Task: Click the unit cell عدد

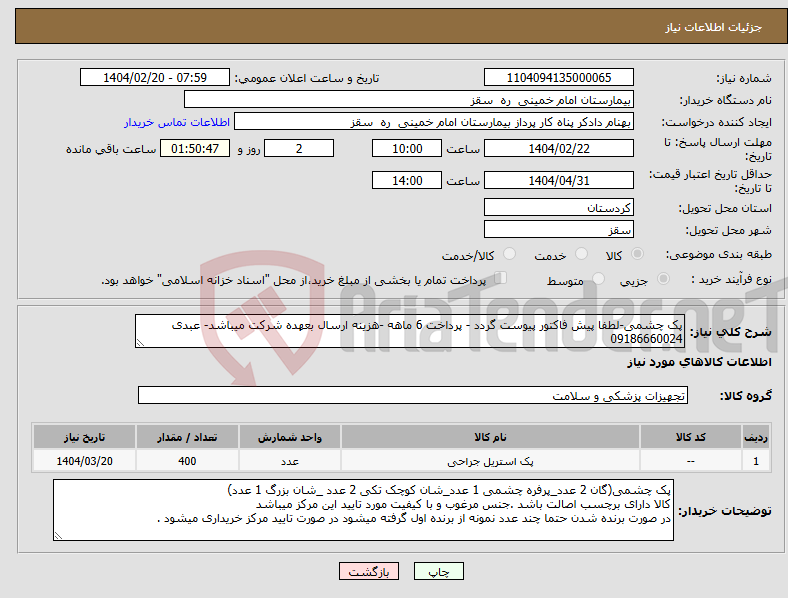Action: click(290, 461)
